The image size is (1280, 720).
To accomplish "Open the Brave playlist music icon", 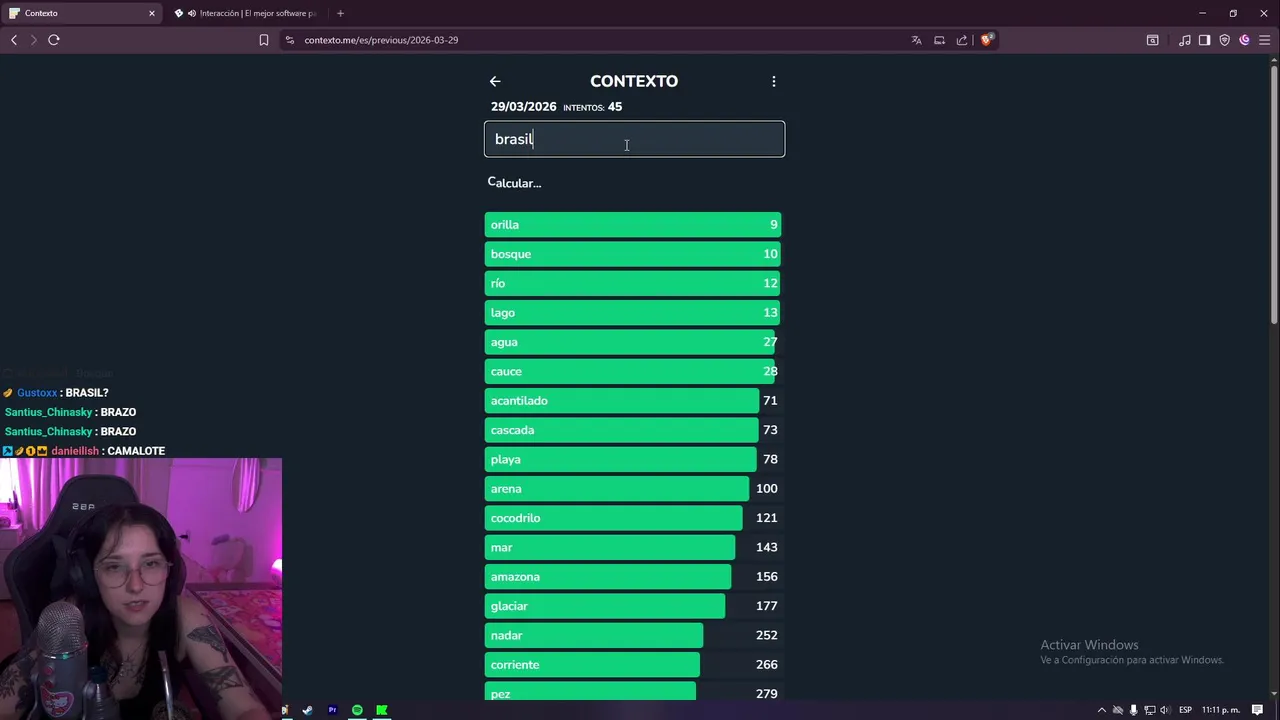I will click(x=1185, y=40).
